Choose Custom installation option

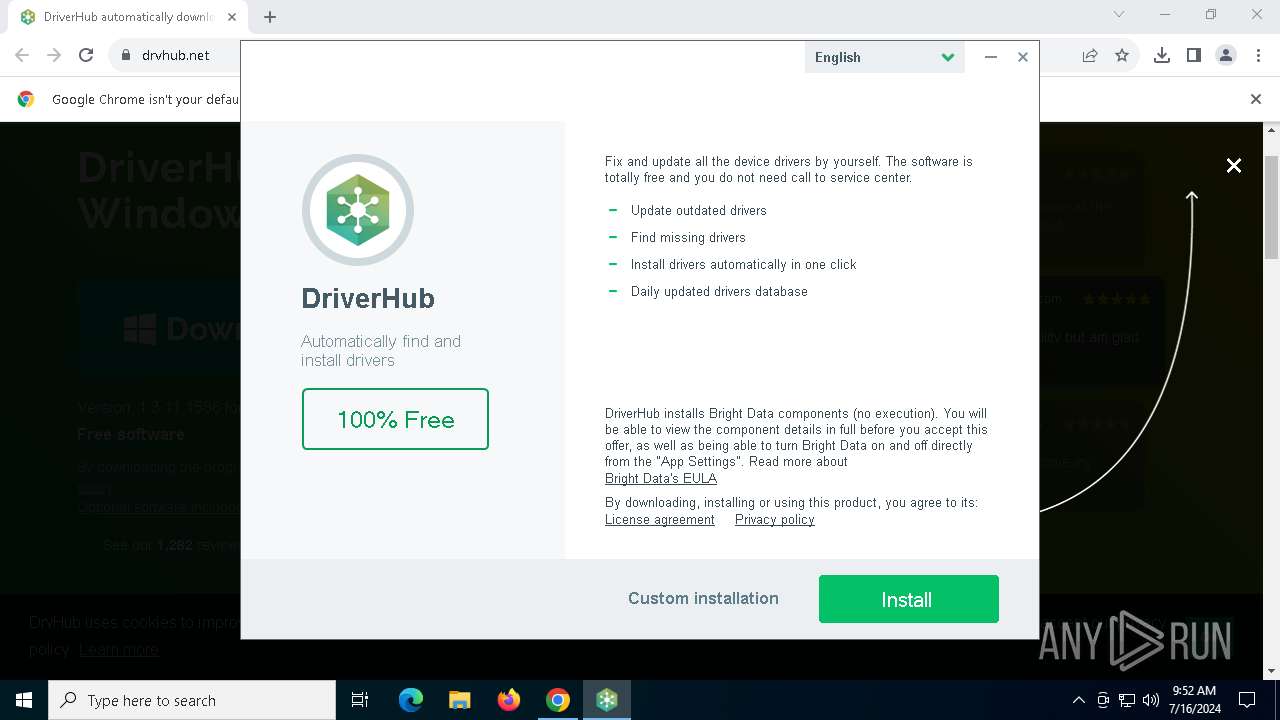703,598
